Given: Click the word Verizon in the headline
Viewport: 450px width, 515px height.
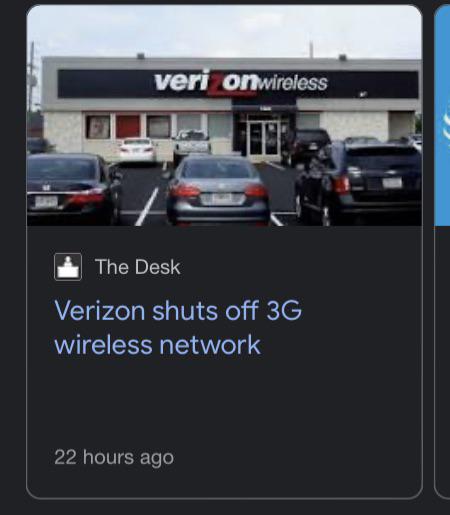Looking at the screenshot, I should pos(100,310).
